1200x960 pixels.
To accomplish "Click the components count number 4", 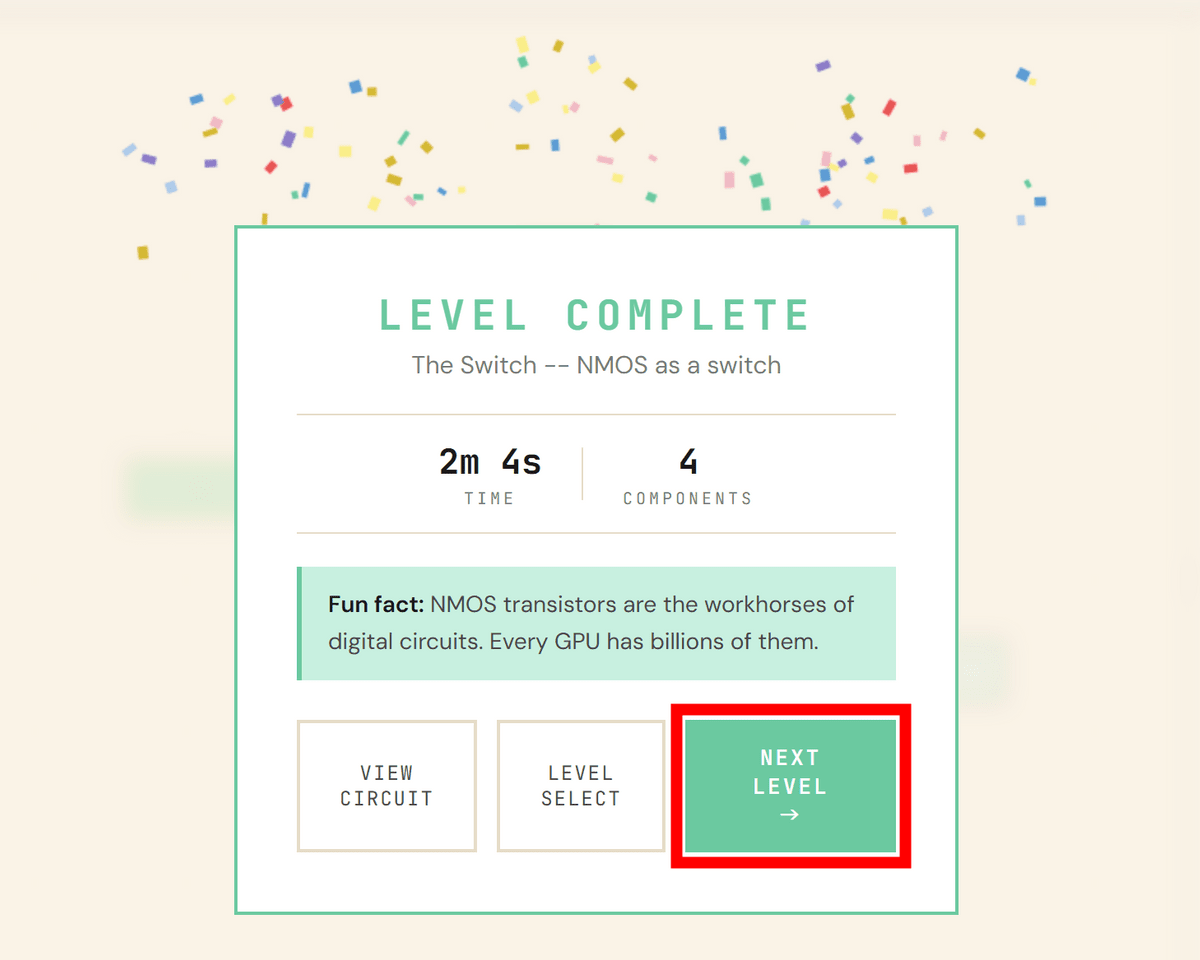I will 688,462.
